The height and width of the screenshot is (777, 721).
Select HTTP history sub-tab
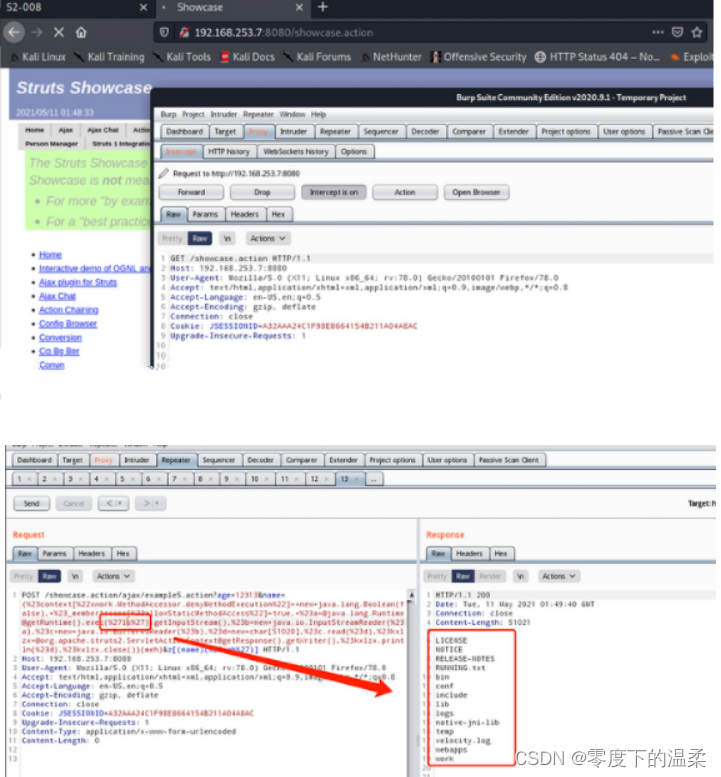point(228,152)
